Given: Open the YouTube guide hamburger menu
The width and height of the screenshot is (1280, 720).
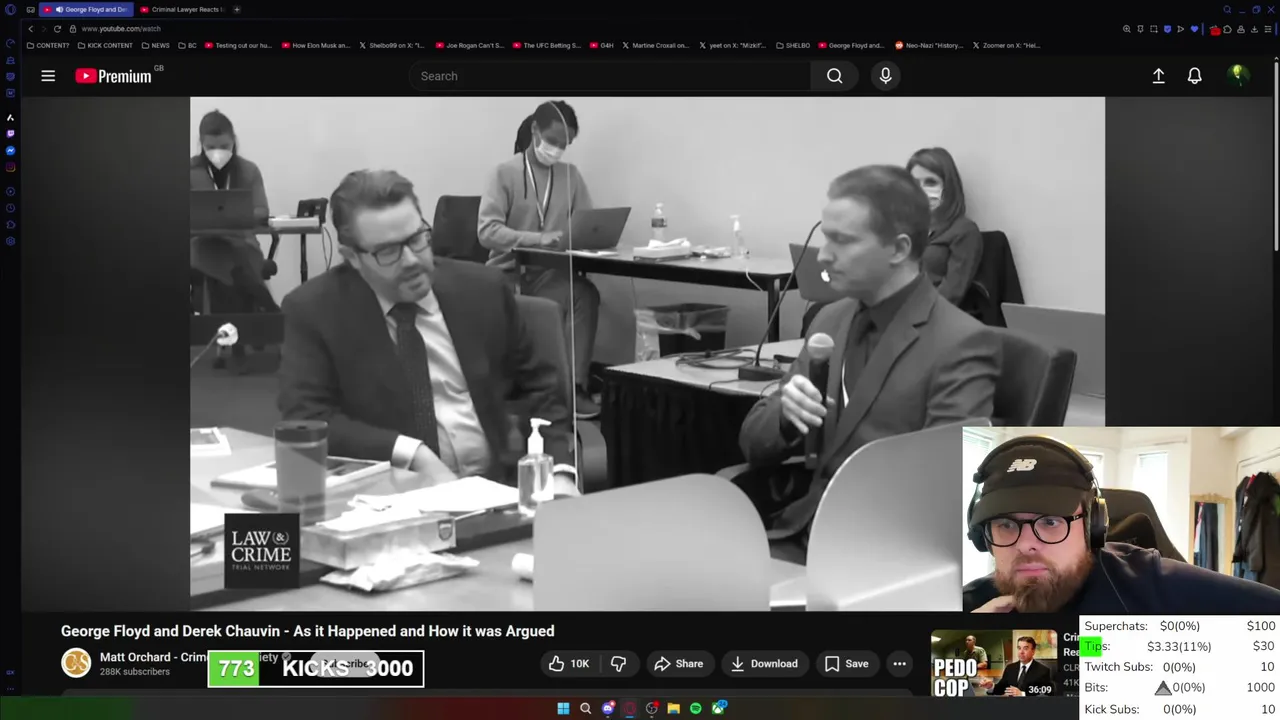Looking at the screenshot, I should point(48,76).
